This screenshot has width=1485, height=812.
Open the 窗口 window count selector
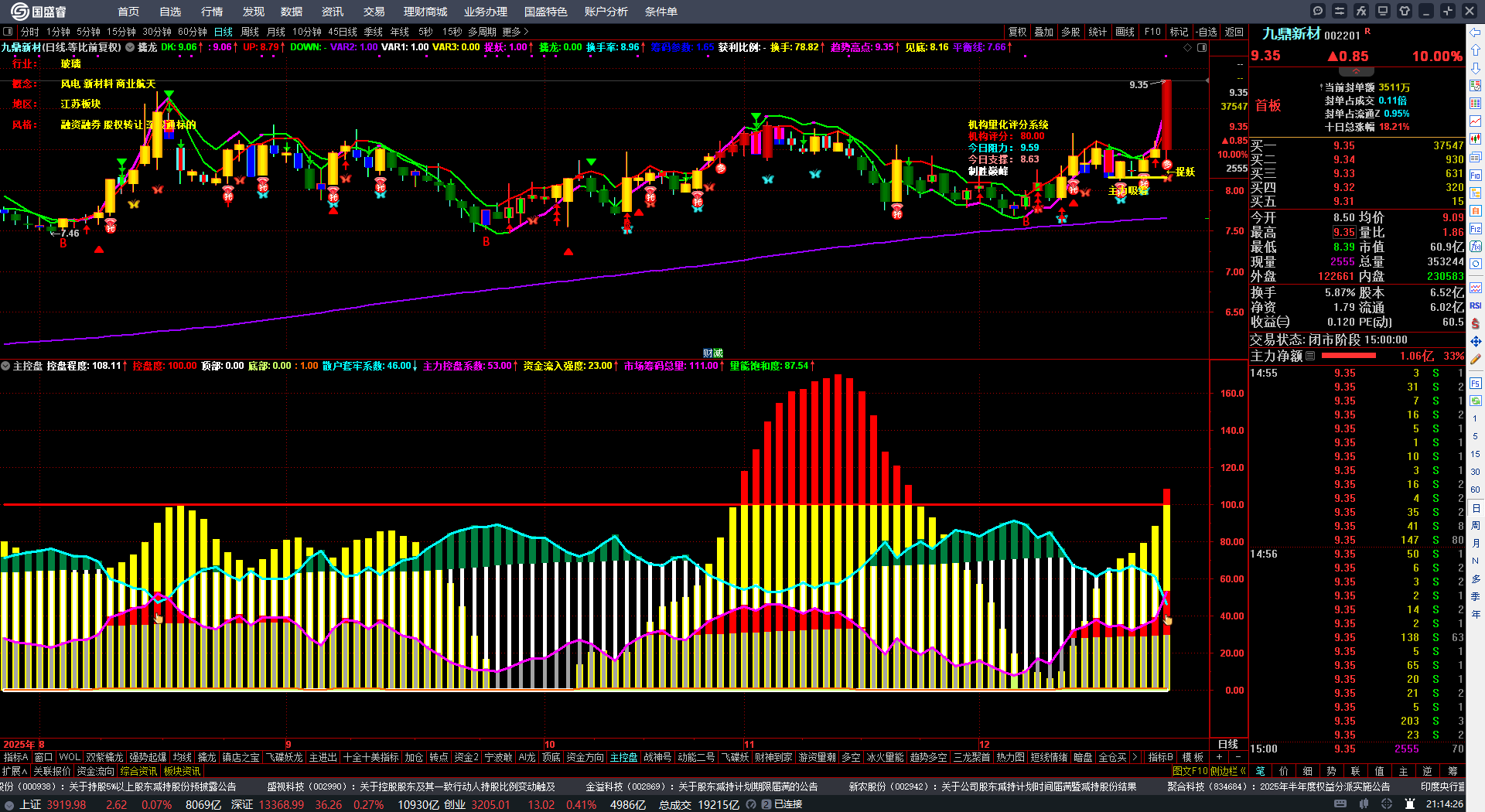[x=43, y=757]
